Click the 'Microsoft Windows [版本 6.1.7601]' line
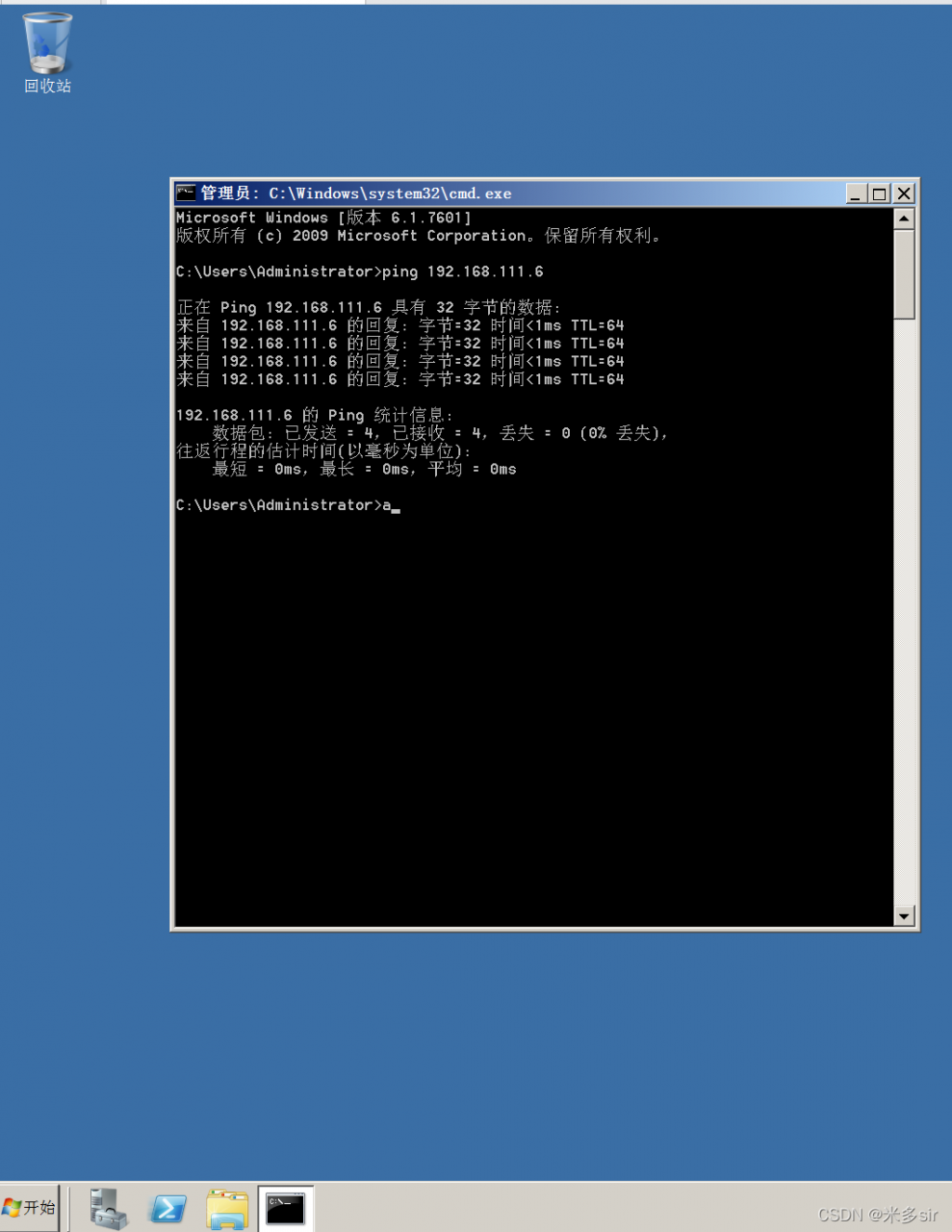The image size is (952, 1232). (x=323, y=218)
